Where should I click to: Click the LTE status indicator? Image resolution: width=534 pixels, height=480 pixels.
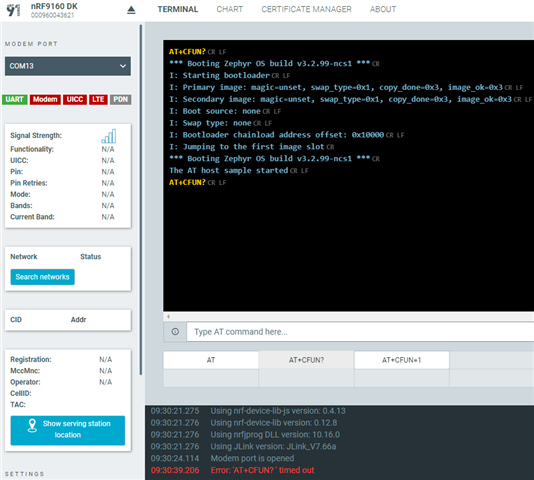pyautogui.click(x=98, y=99)
